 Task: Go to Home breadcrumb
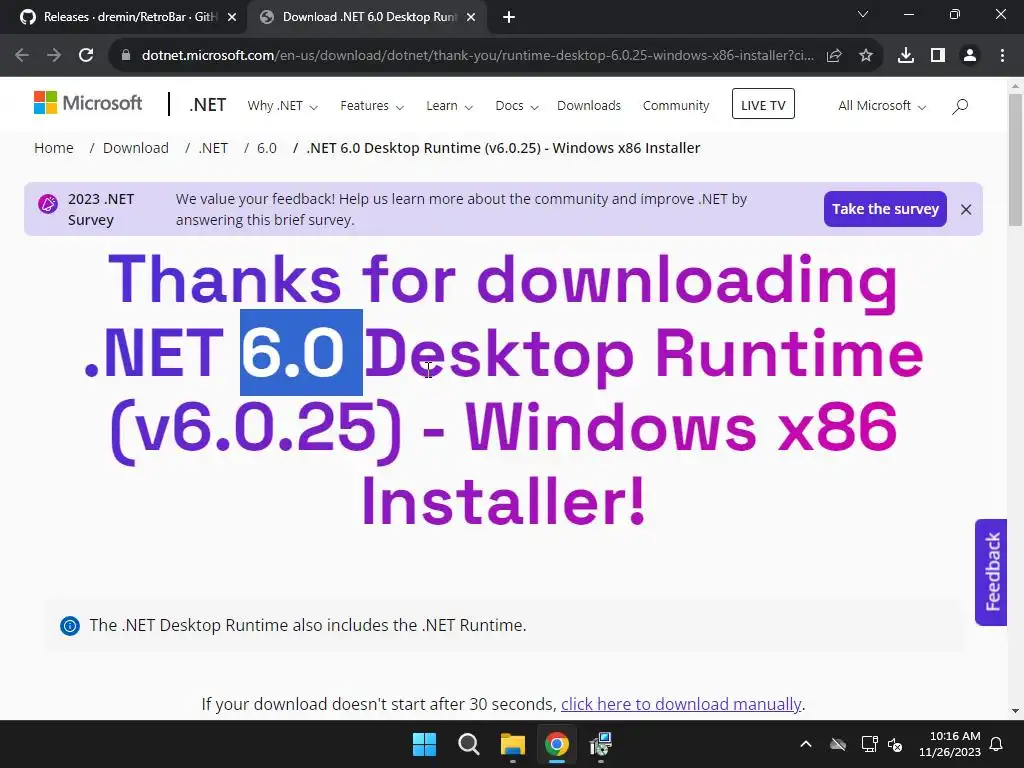[x=54, y=148]
